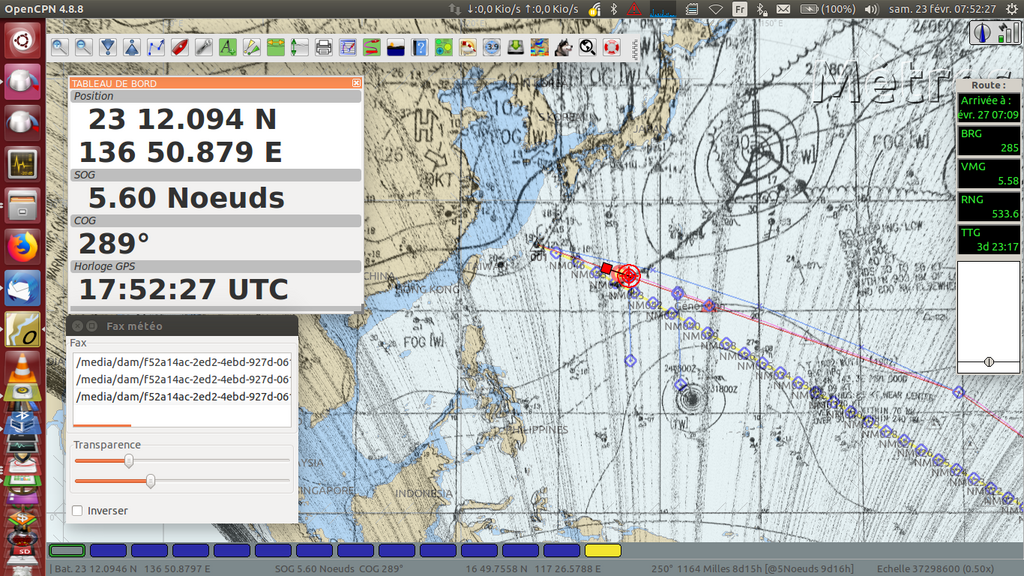Open the print chart function
This screenshot has width=1024, height=576.
pyautogui.click(x=324, y=47)
